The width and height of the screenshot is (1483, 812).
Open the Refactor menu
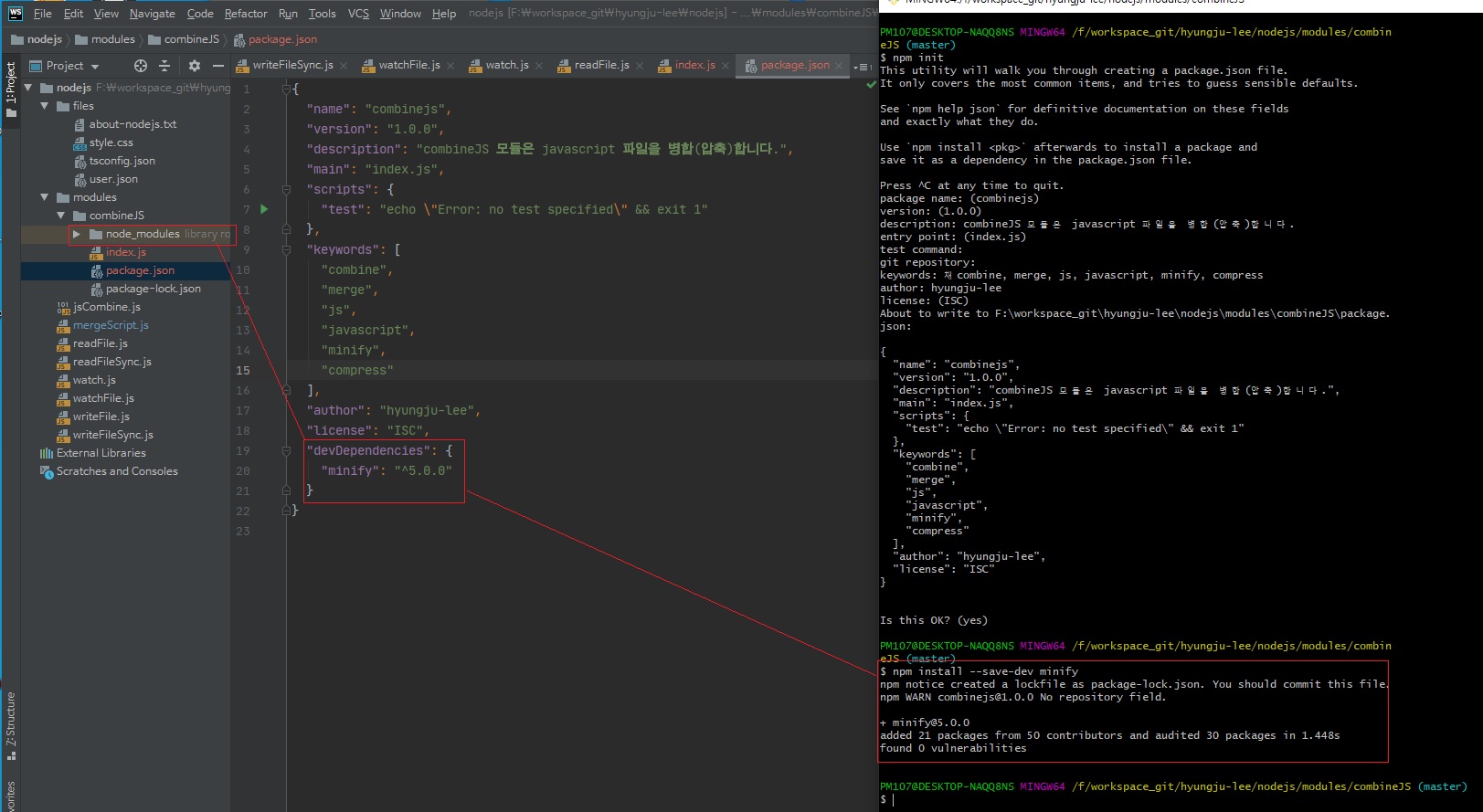click(246, 14)
